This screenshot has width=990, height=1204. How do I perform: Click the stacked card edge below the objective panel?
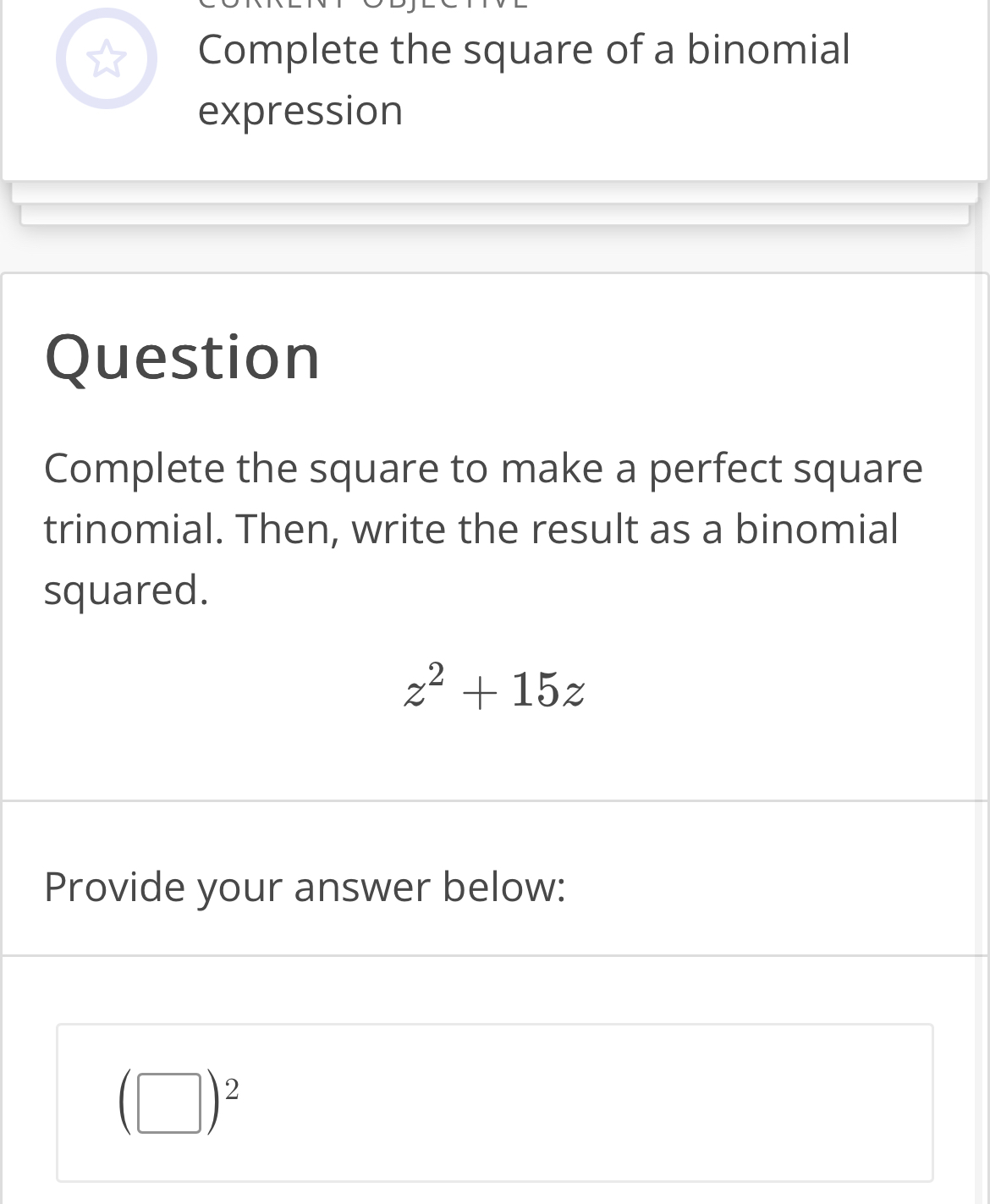click(495, 203)
